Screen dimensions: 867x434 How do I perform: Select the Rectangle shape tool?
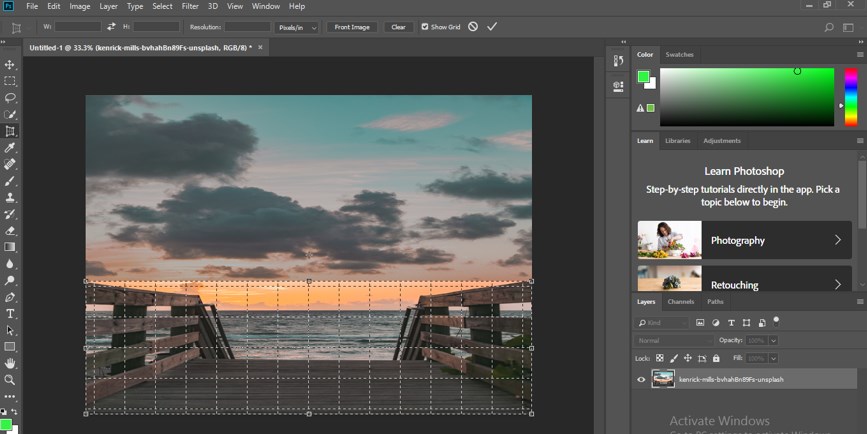[10, 347]
